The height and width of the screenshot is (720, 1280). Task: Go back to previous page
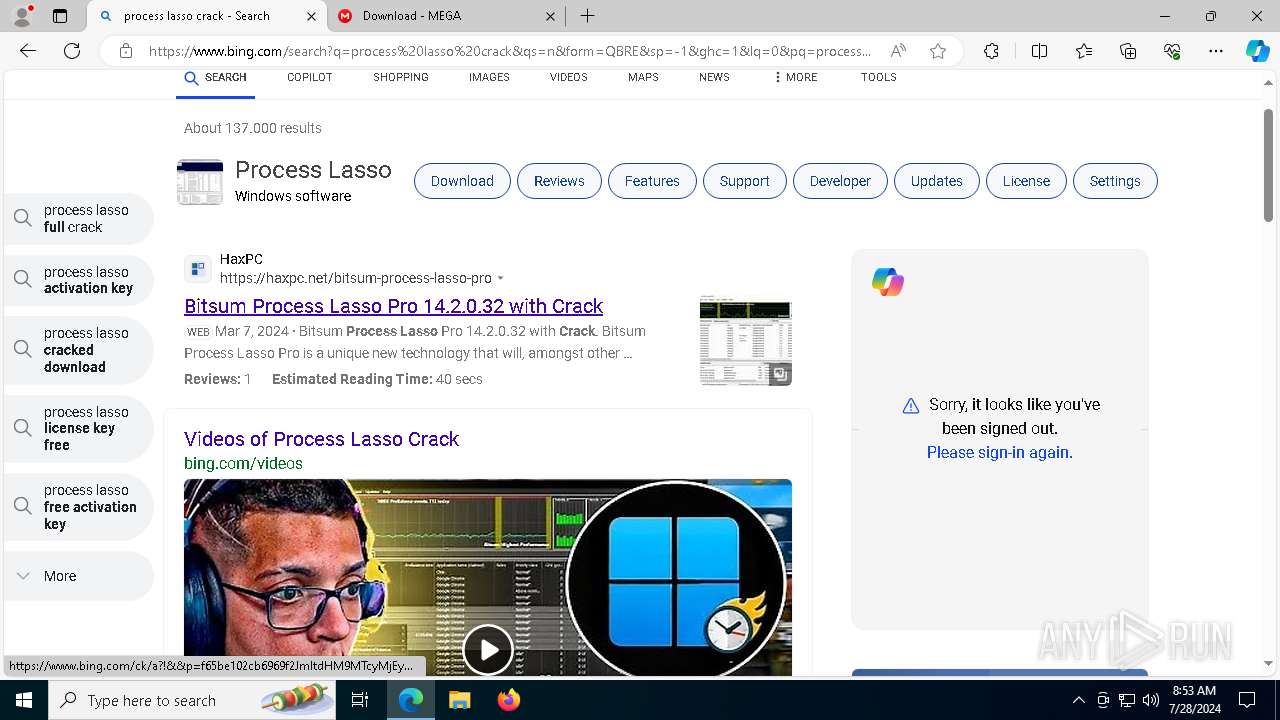[28, 51]
